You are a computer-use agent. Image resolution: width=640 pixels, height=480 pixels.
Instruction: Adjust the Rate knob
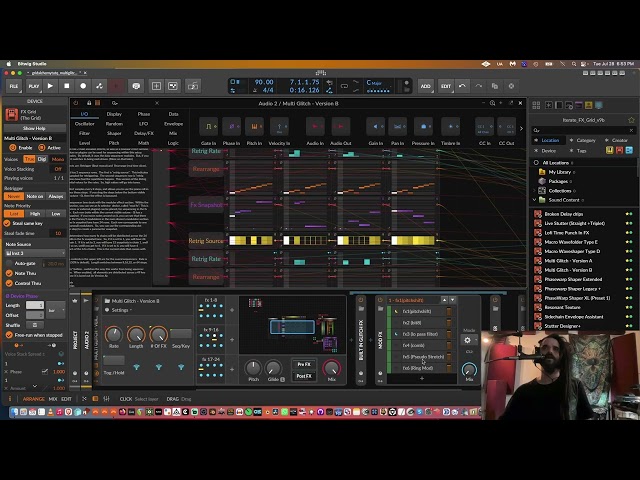pyautogui.click(x=113, y=335)
